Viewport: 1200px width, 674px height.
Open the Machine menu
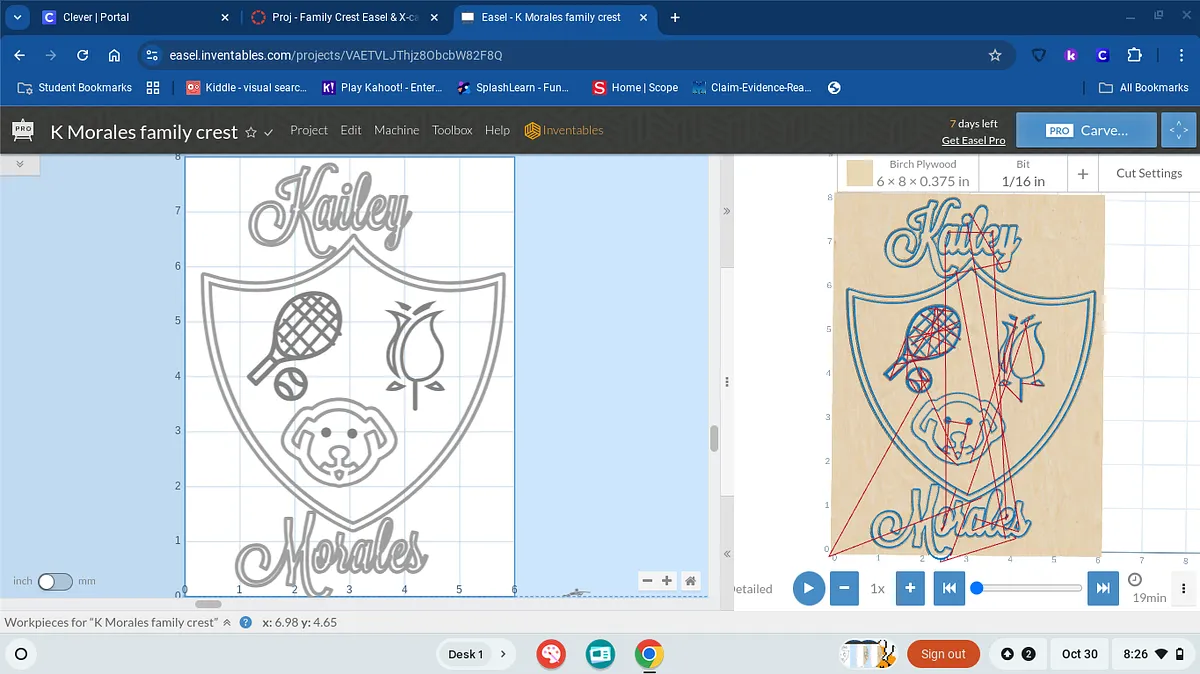[x=396, y=130]
